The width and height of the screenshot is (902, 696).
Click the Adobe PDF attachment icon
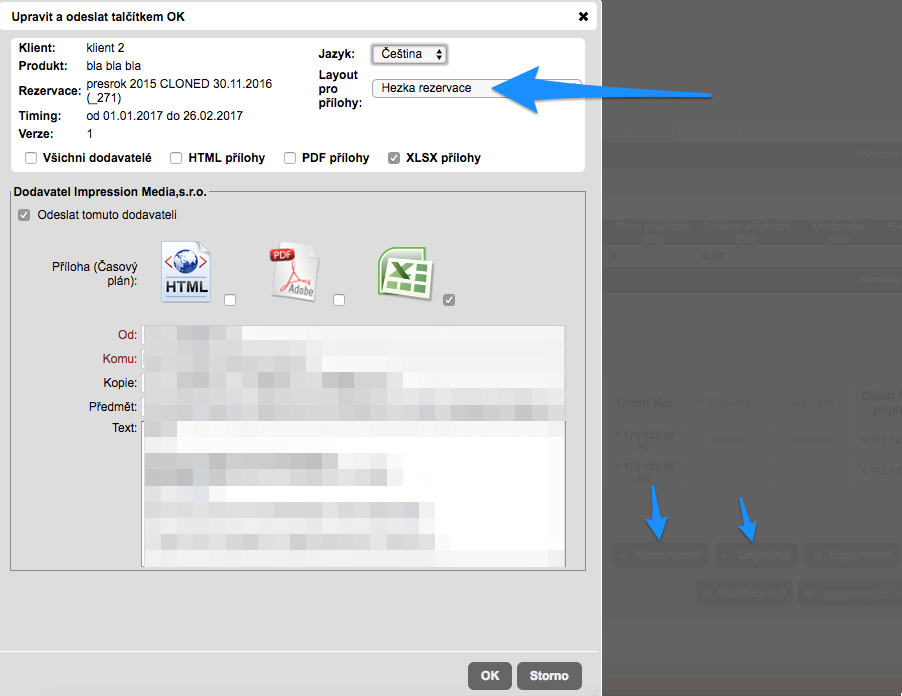click(294, 273)
